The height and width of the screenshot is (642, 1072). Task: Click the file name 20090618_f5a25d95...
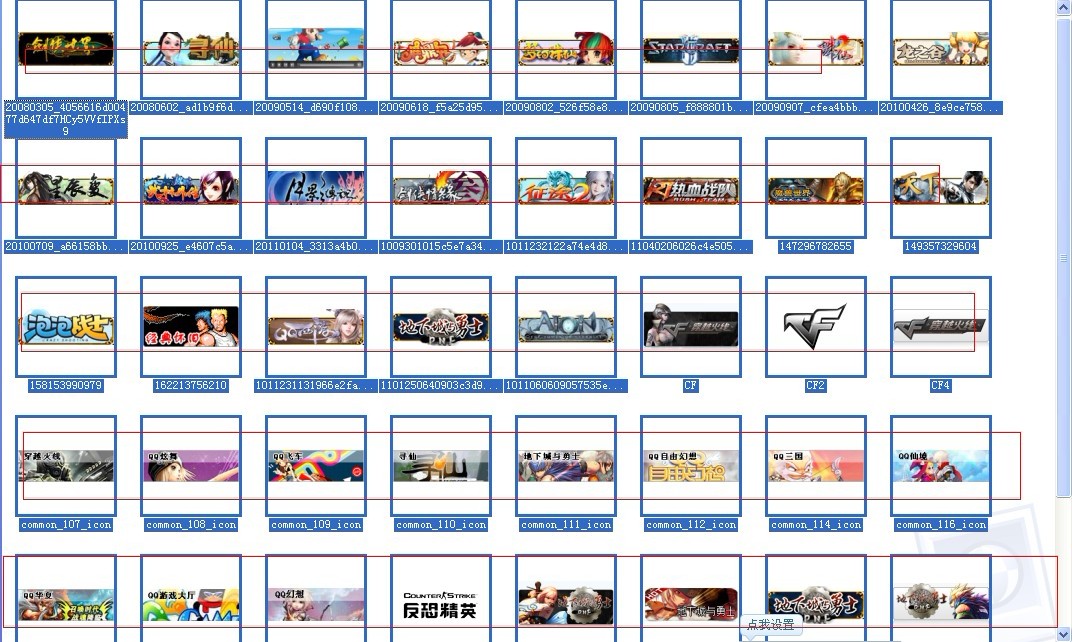click(441, 107)
